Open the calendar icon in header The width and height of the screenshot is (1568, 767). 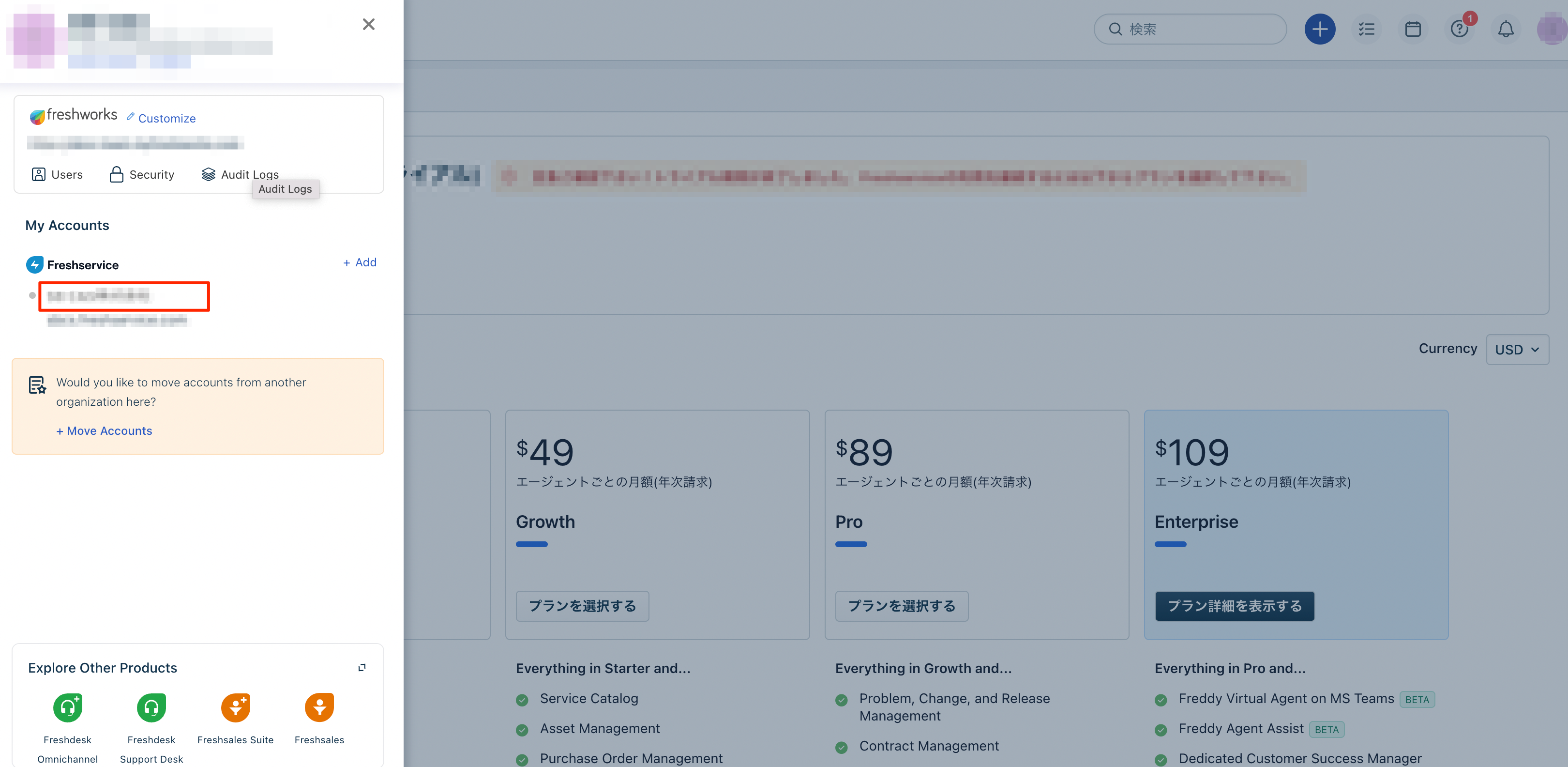(x=1412, y=29)
